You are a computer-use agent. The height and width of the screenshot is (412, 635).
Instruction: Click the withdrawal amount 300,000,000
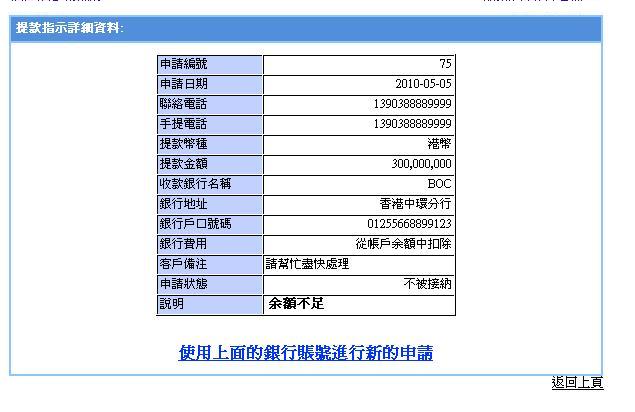422,164
